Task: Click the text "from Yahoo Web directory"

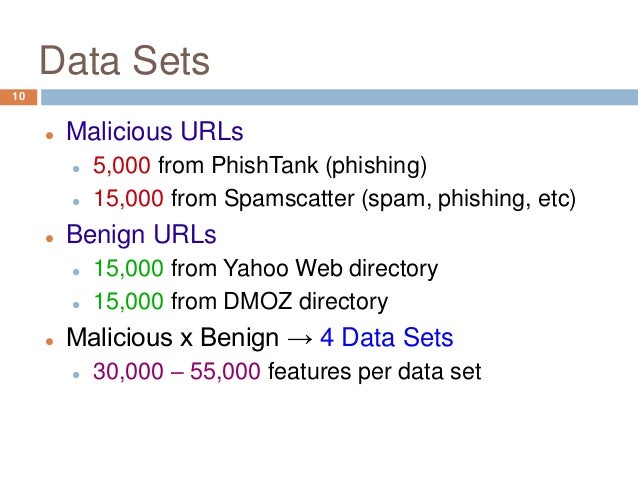Action: [x=305, y=268]
